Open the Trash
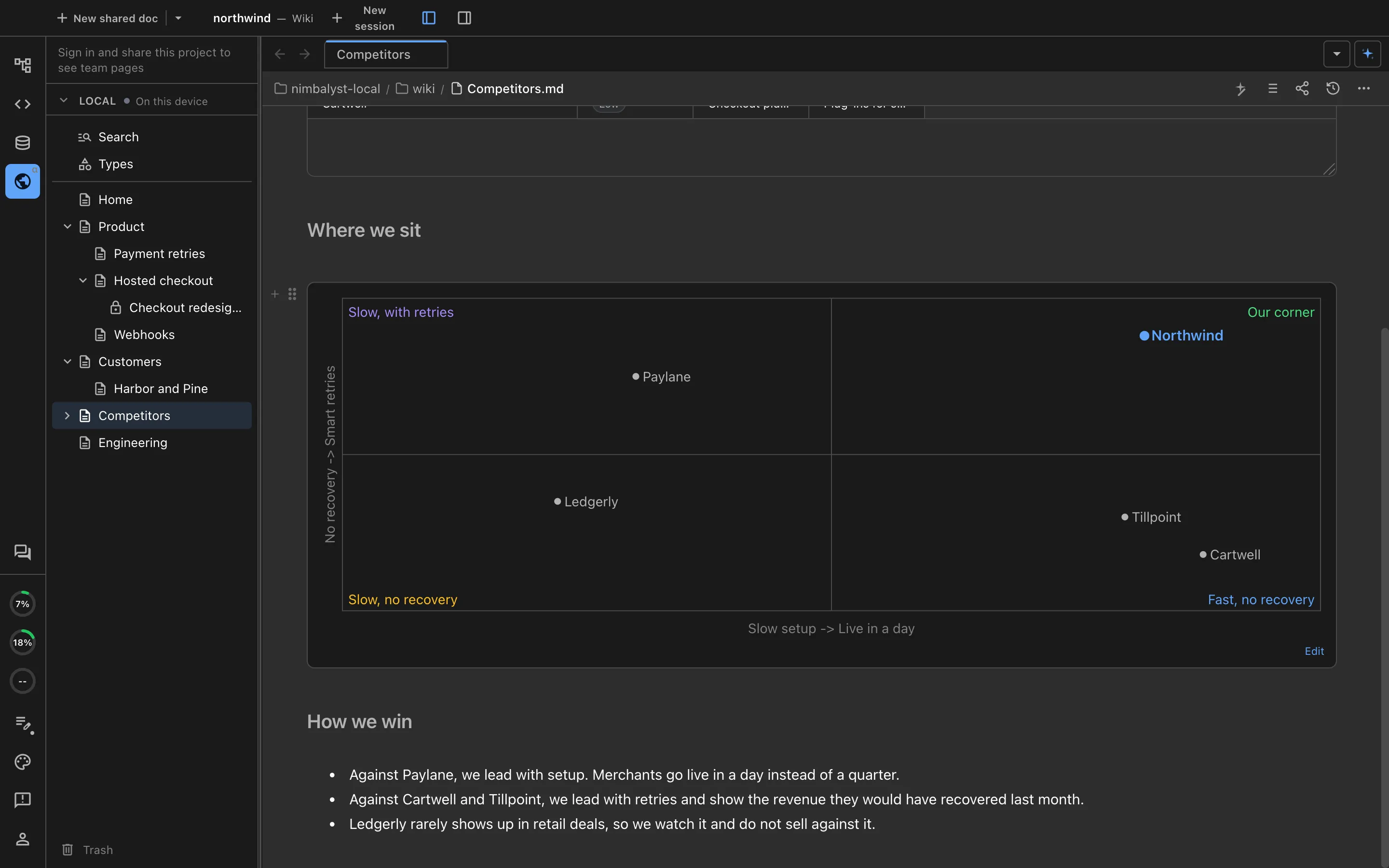 tap(87, 850)
